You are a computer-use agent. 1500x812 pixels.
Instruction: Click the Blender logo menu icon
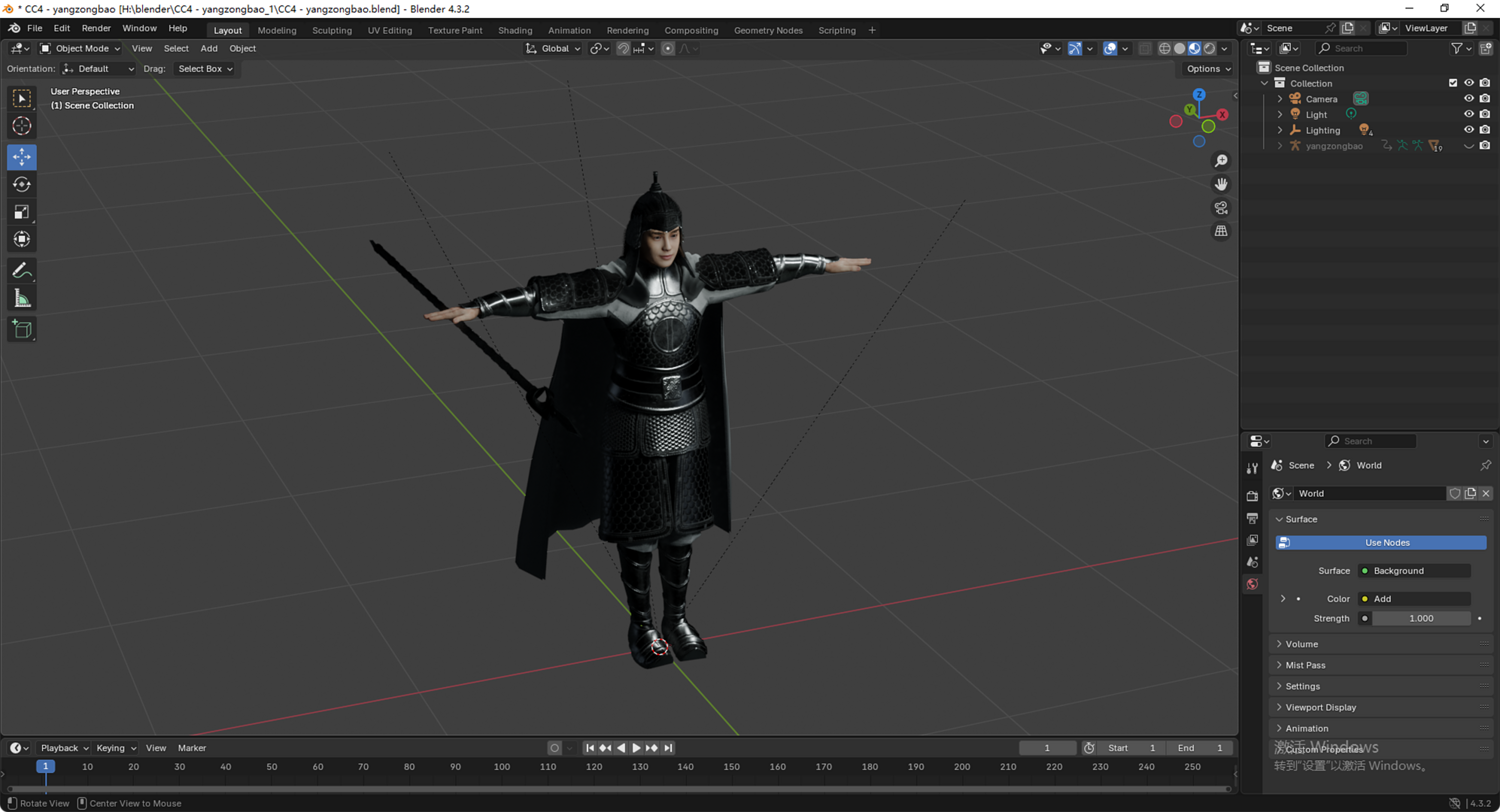point(14,29)
